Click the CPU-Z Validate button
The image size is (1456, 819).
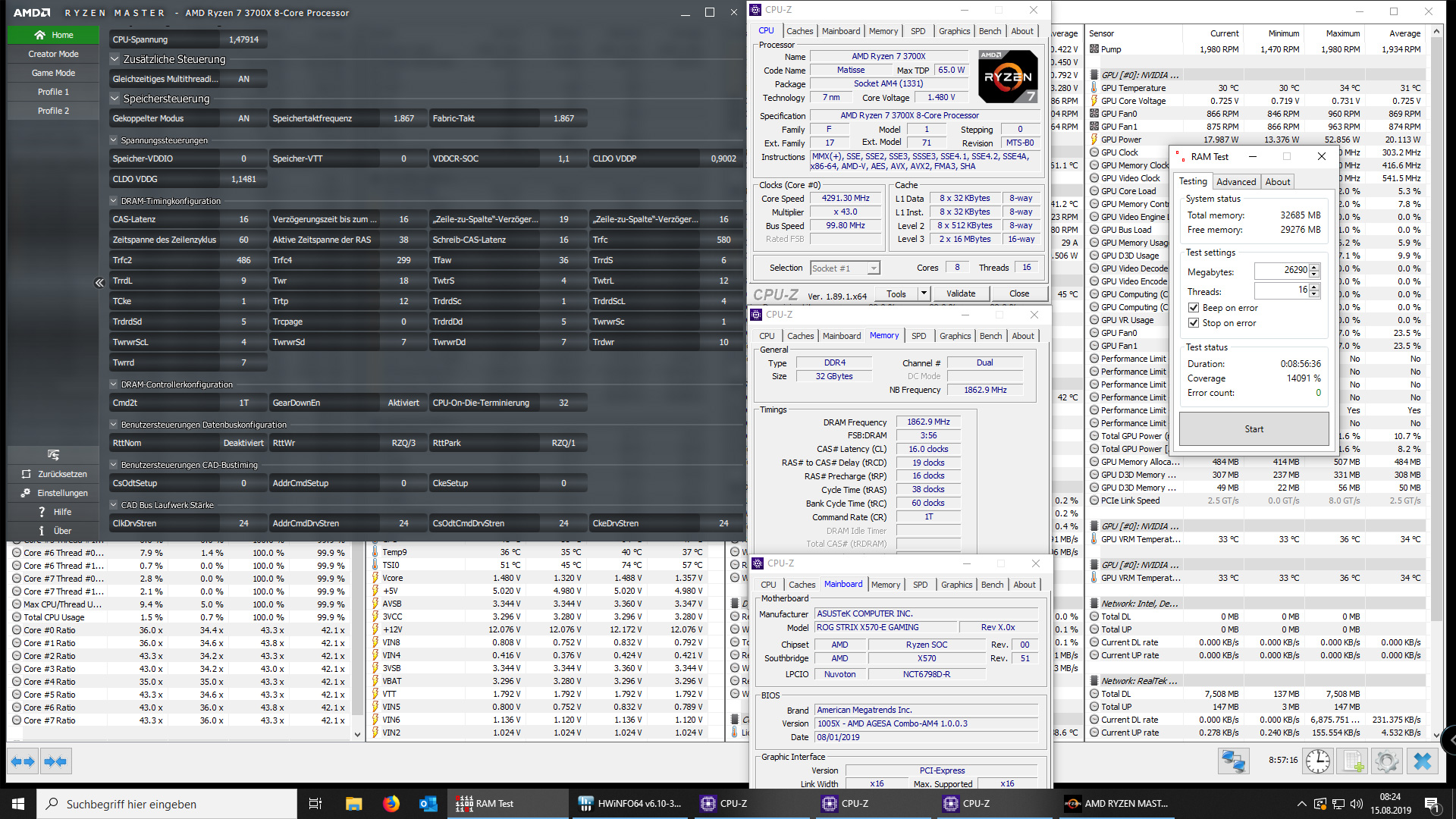(961, 293)
